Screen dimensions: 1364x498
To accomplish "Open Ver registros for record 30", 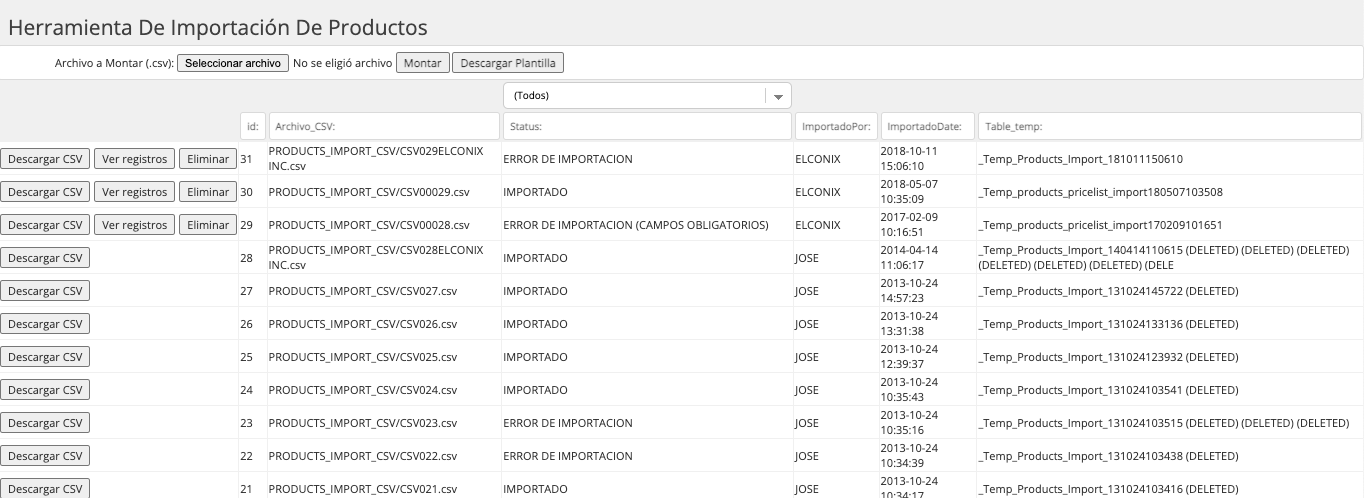I will tap(135, 192).
